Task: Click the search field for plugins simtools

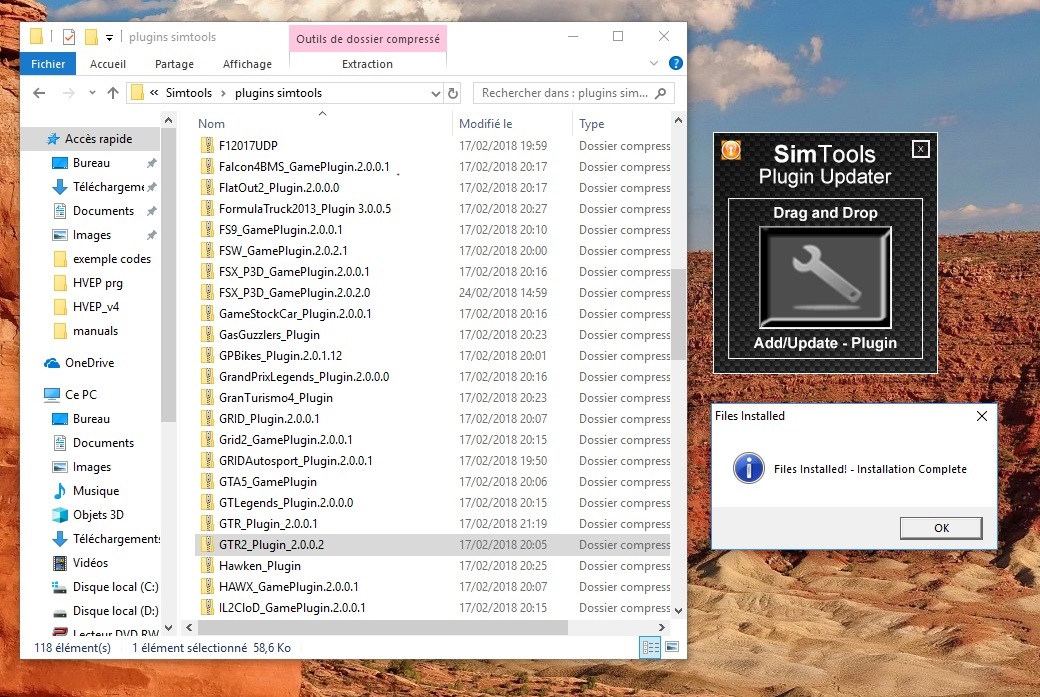Action: [565, 93]
